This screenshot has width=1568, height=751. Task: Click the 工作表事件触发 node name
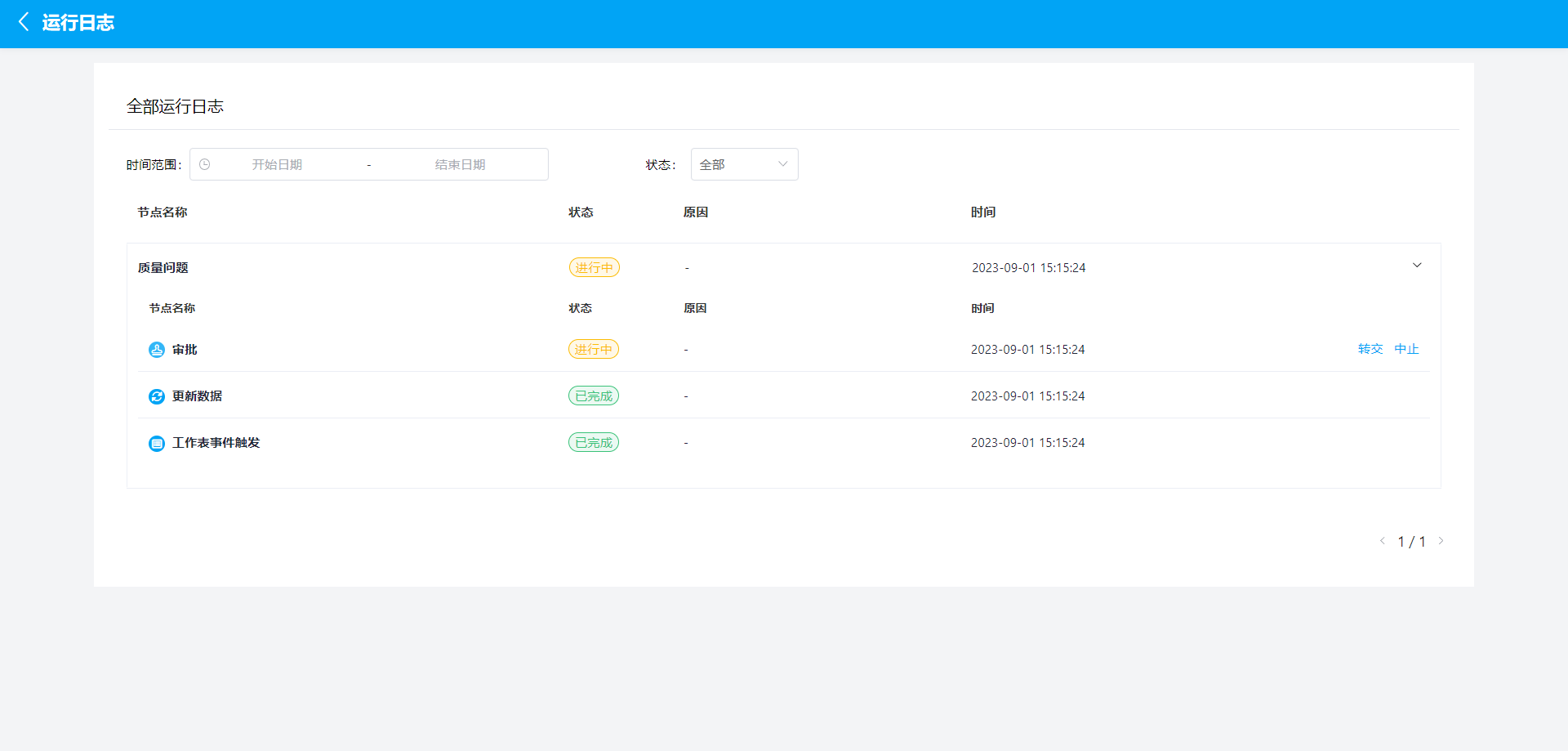[x=216, y=442]
